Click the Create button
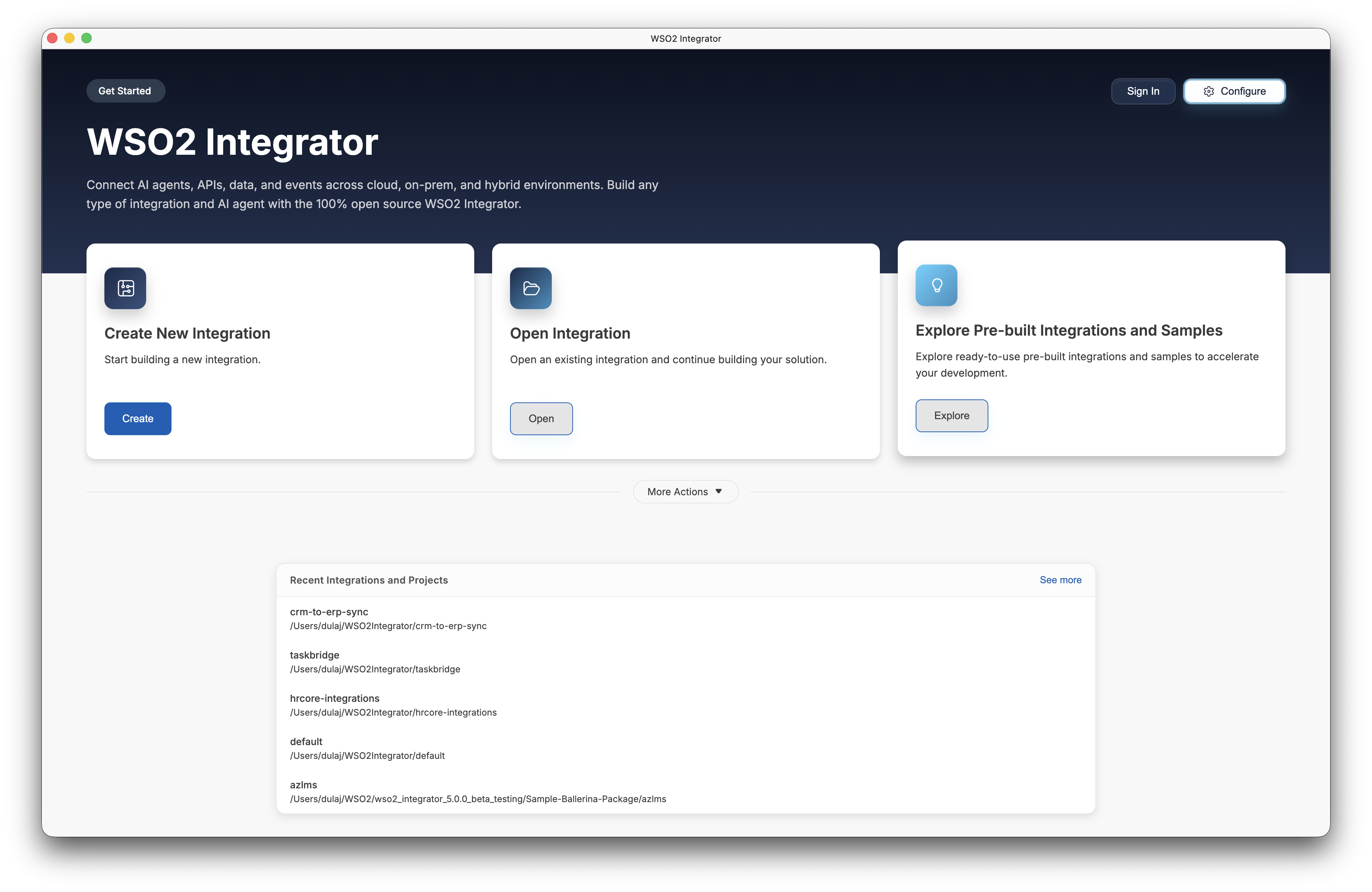The height and width of the screenshot is (892, 1372). pos(138,418)
